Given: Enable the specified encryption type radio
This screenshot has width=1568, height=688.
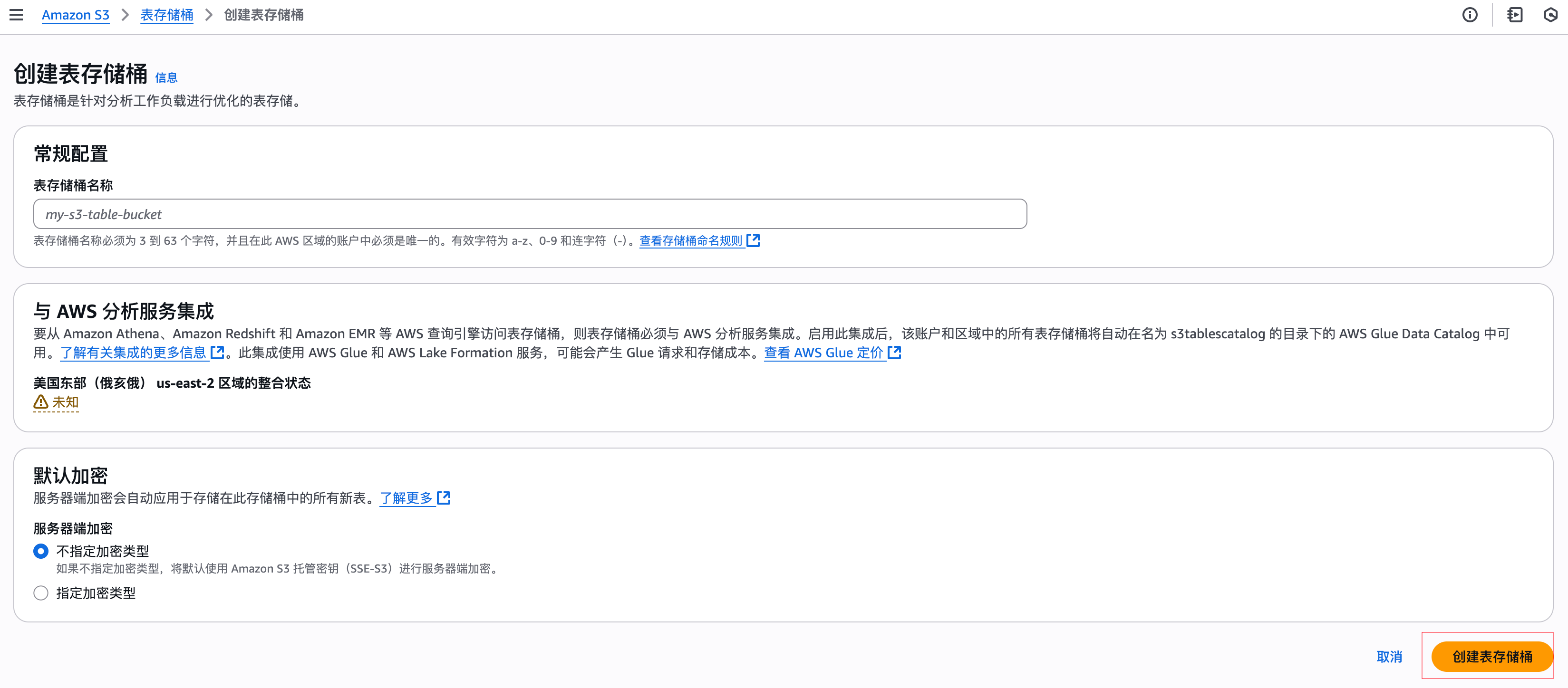Looking at the screenshot, I should [x=40, y=592].
